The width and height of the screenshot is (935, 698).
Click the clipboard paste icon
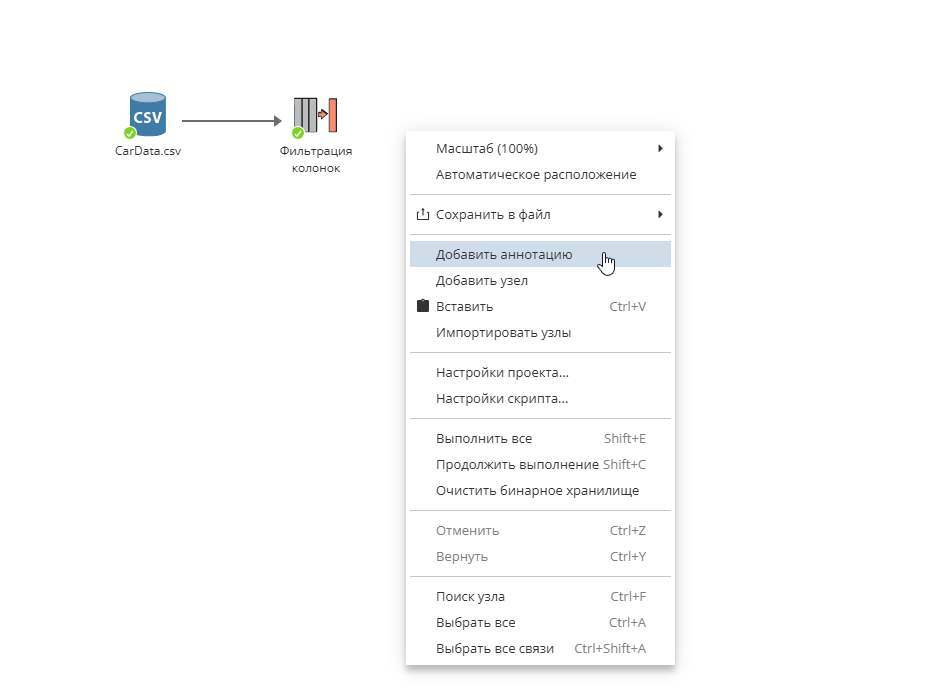(x=422, y=306)
